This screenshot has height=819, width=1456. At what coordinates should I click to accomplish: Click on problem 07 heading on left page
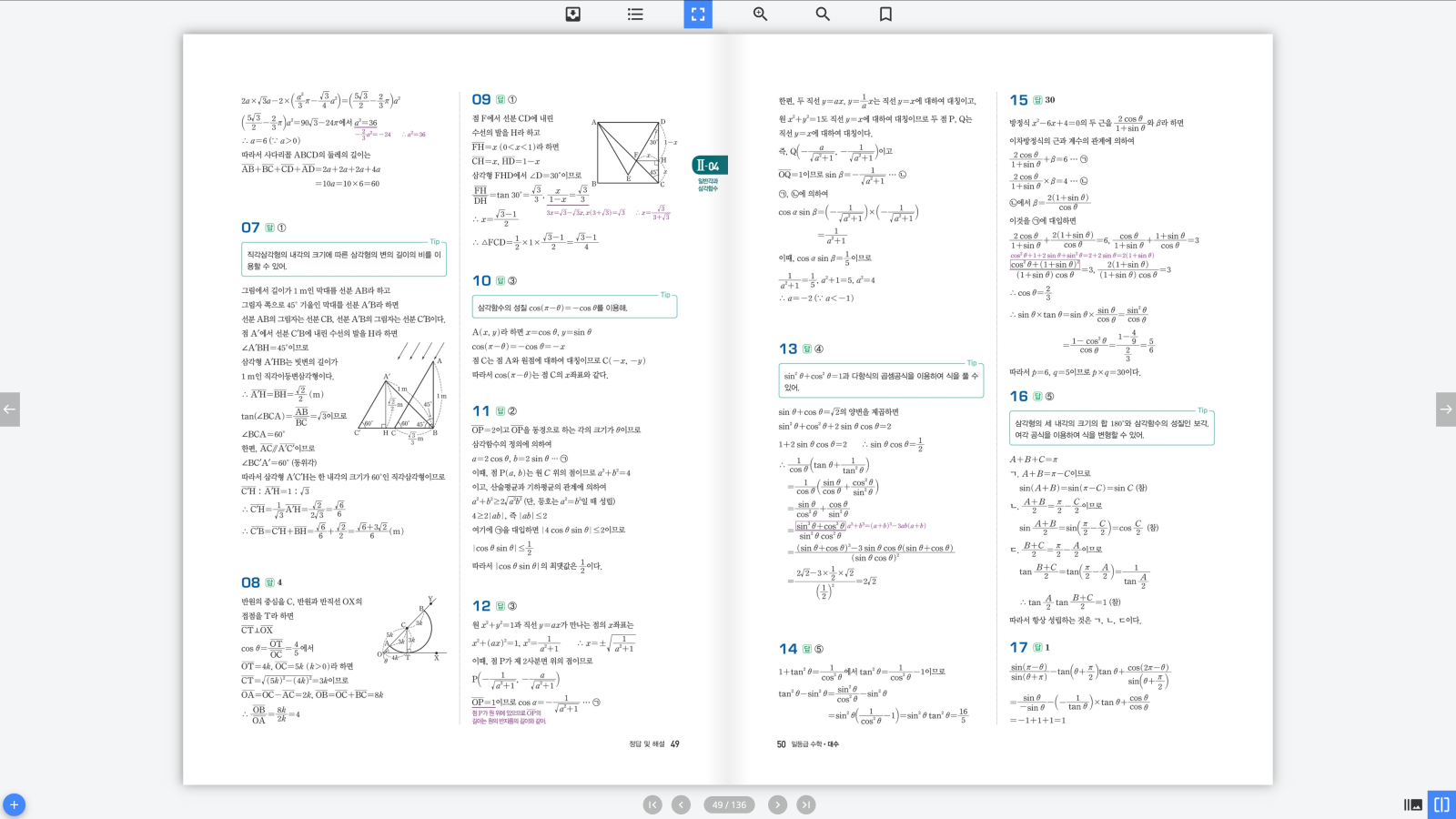coord(250,227)
